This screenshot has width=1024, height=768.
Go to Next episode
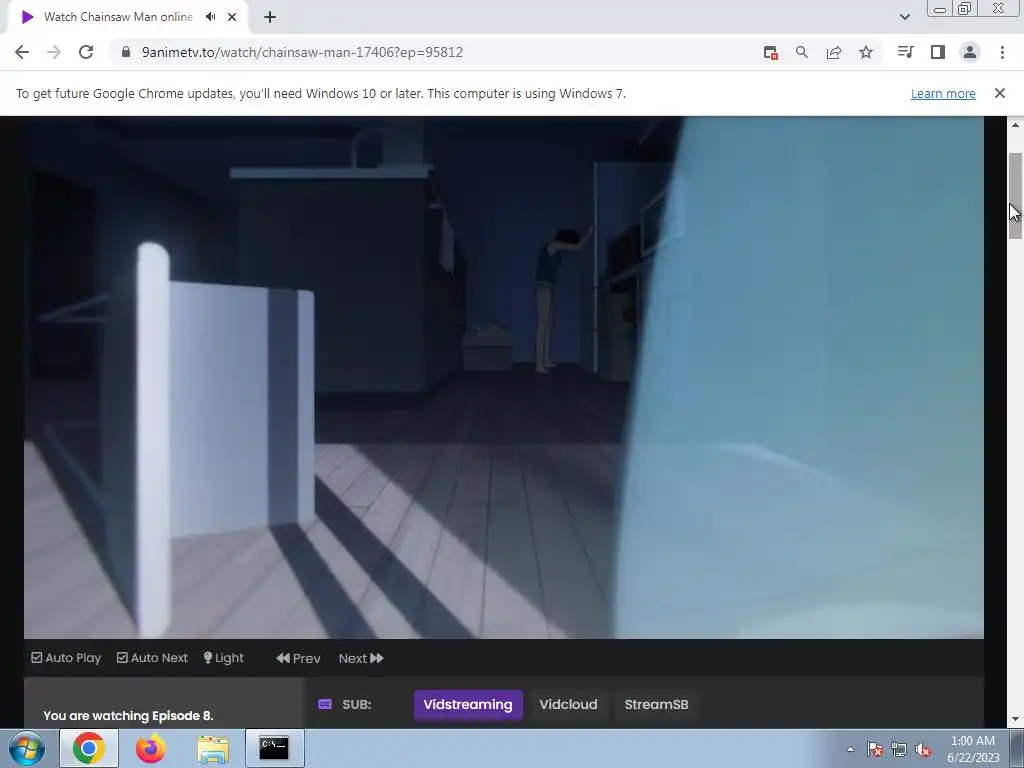[x=361, y=658]
